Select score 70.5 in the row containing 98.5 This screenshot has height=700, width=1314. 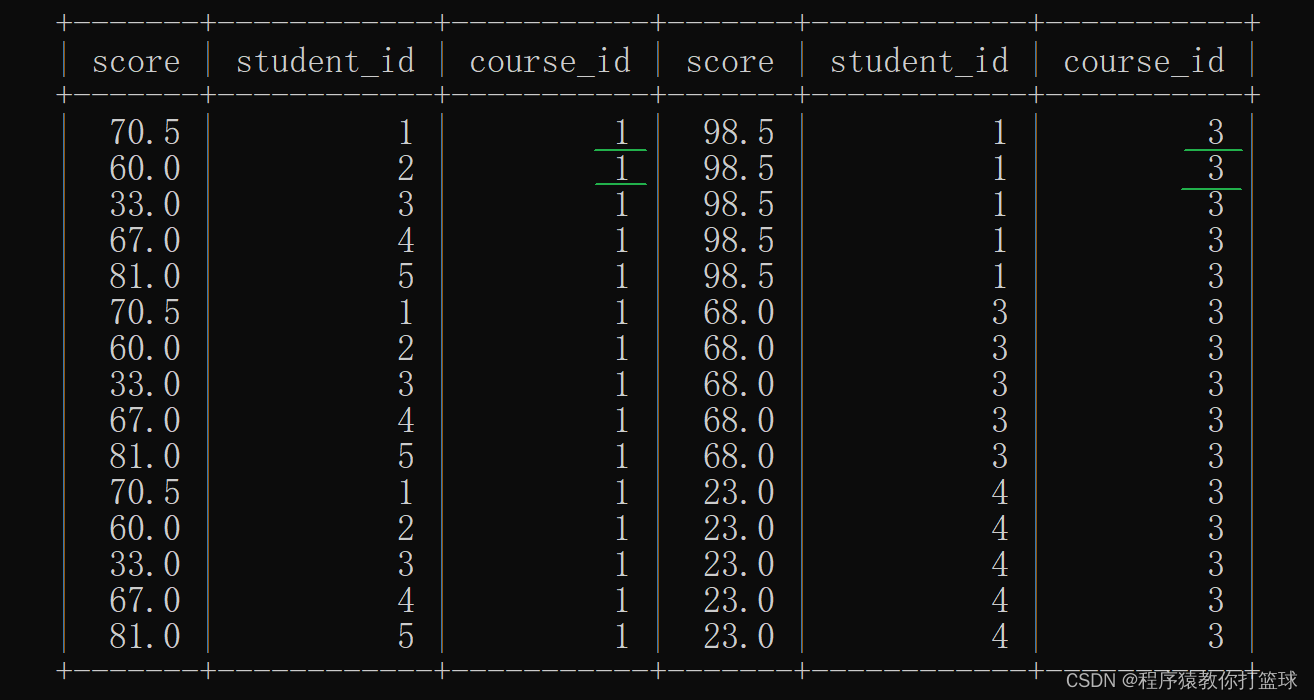[145, 133]
